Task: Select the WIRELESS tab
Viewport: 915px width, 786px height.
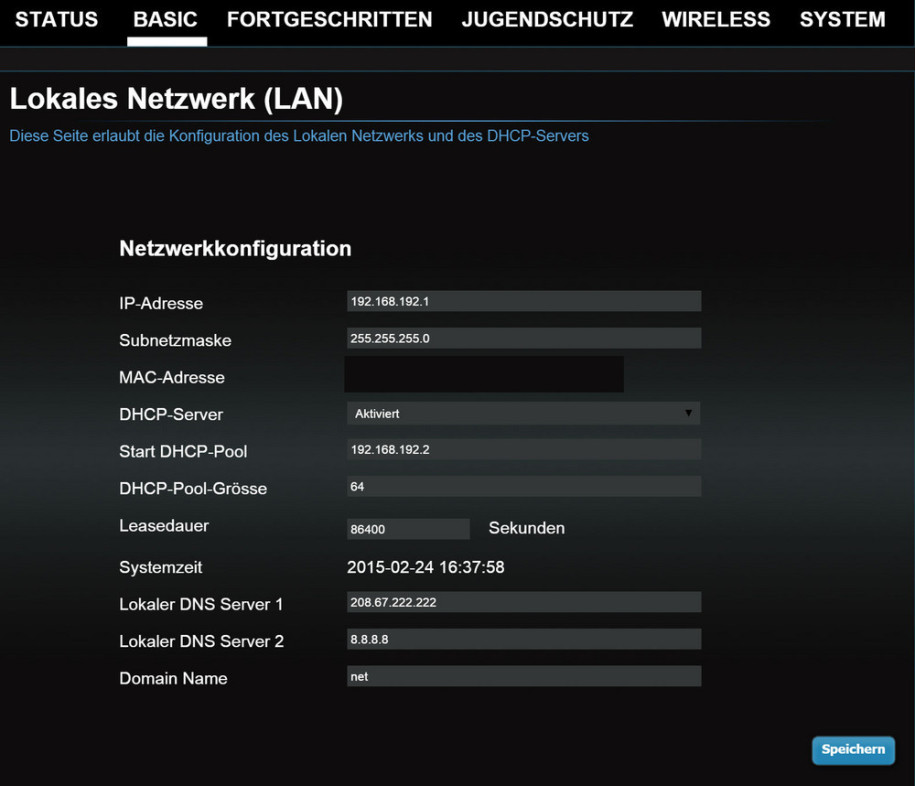Action: point(716,19)
